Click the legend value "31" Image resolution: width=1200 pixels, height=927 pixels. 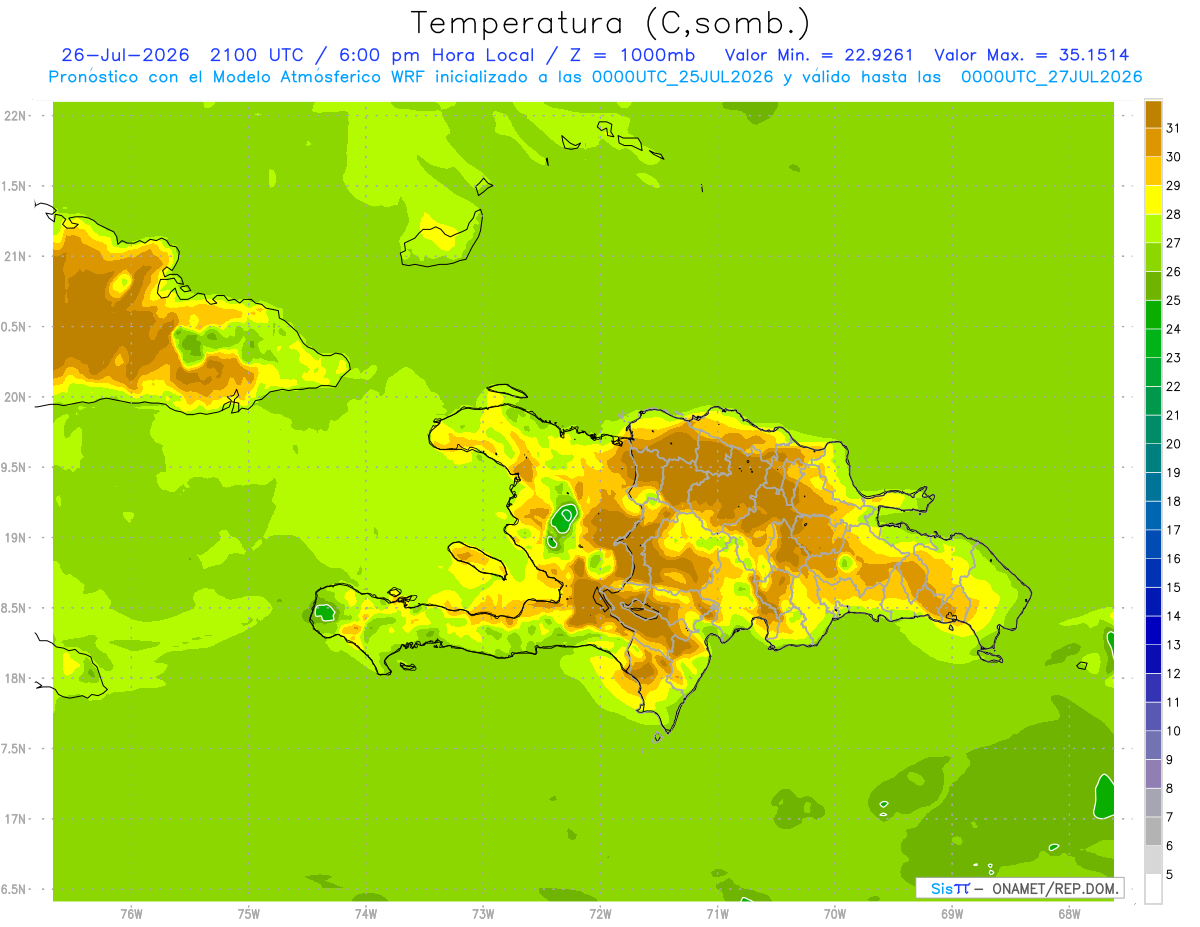coord(1173,128)
